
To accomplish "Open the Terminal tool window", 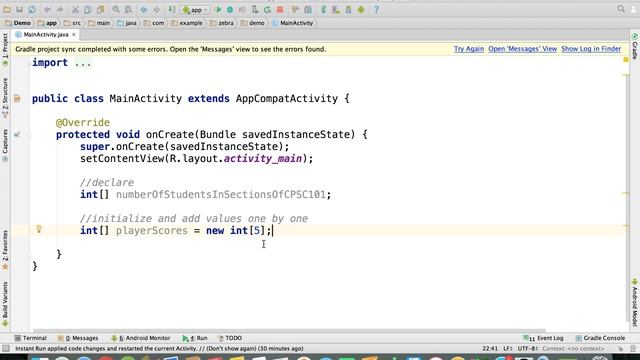I will tap(31, 338).
